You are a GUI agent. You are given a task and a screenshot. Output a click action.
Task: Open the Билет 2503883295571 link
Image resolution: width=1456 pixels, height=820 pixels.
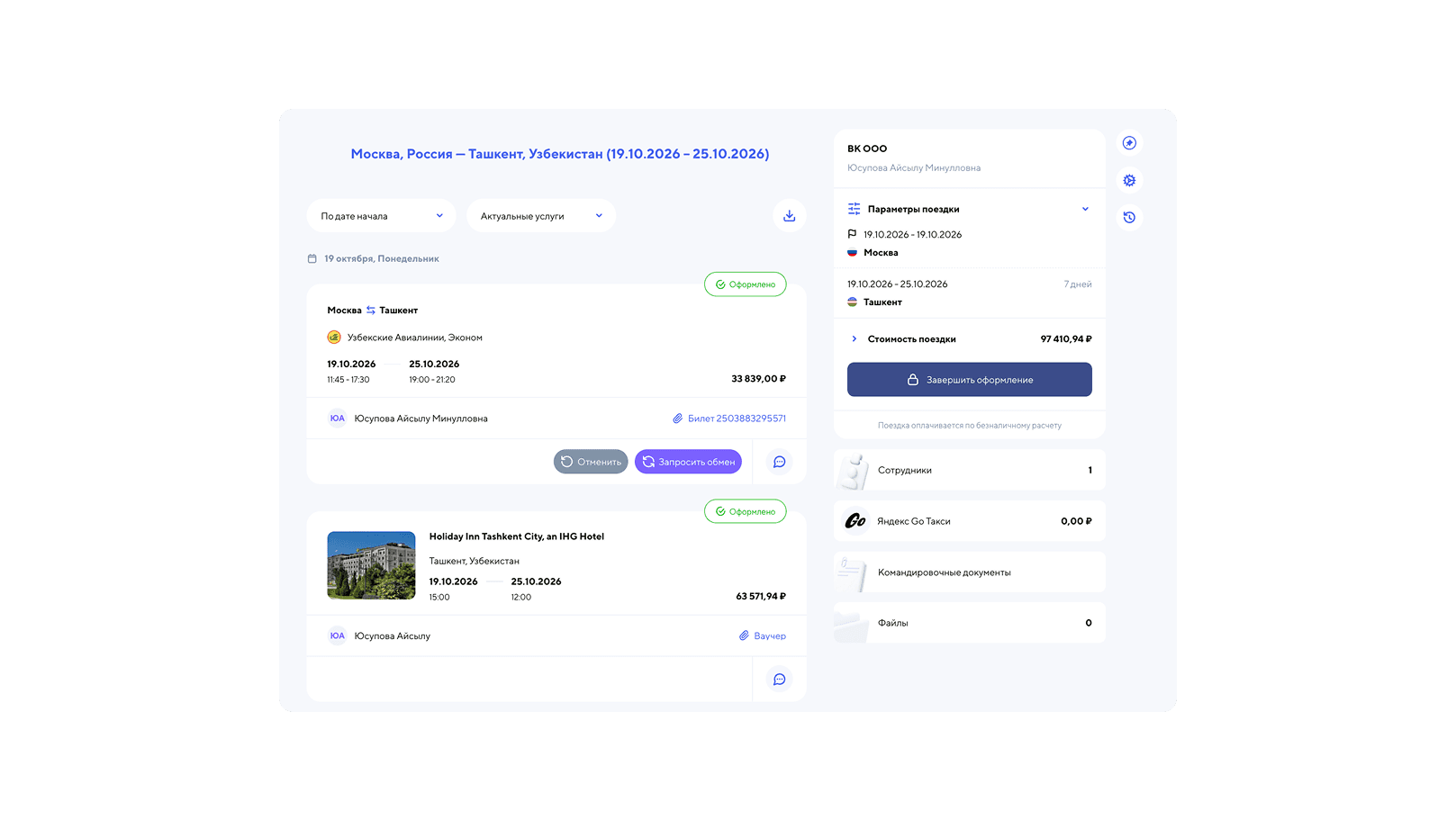(729, 419)
